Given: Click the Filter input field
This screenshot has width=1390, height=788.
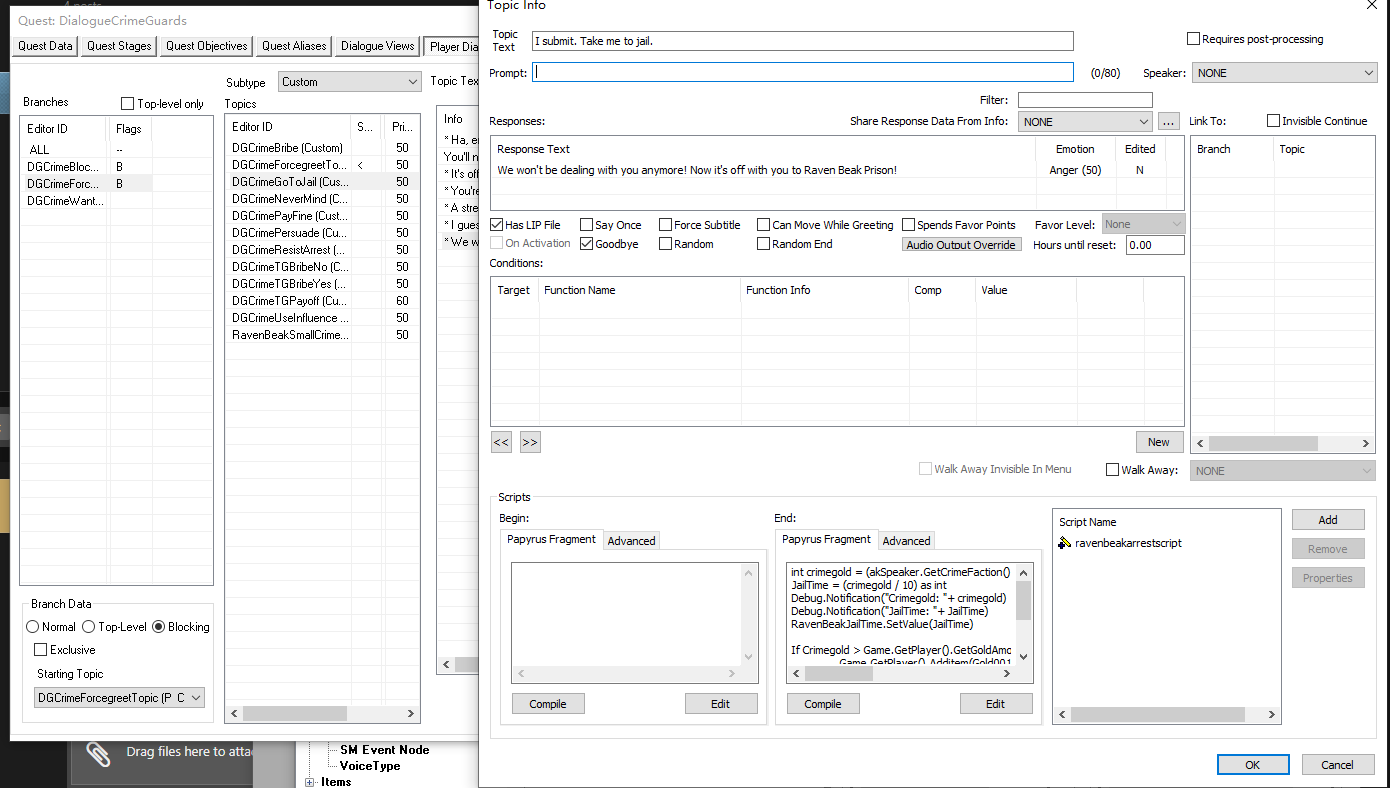Looking at the screenshot, I should pos(1085,100).
